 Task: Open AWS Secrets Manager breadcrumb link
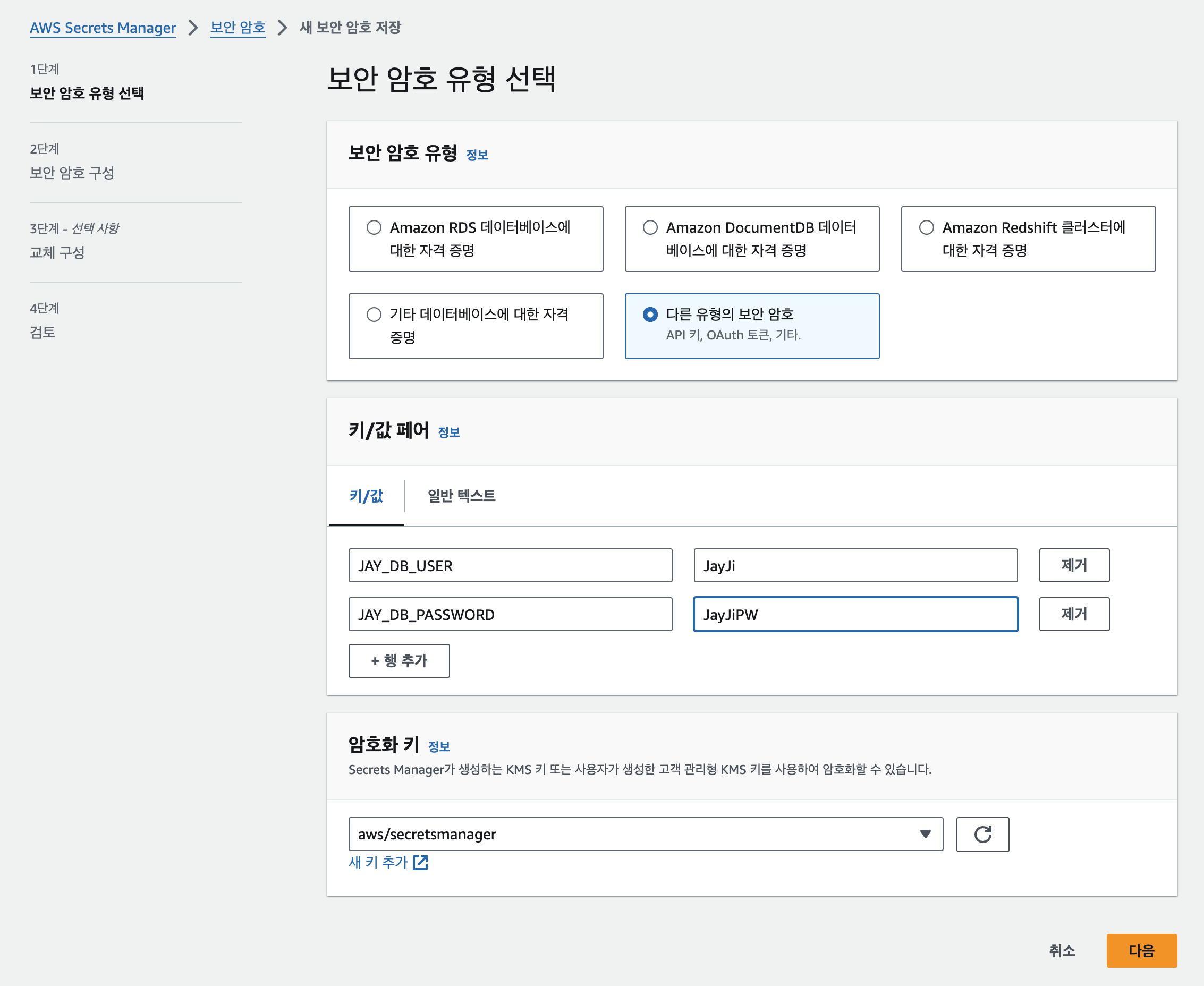click(x=103, y=27)
